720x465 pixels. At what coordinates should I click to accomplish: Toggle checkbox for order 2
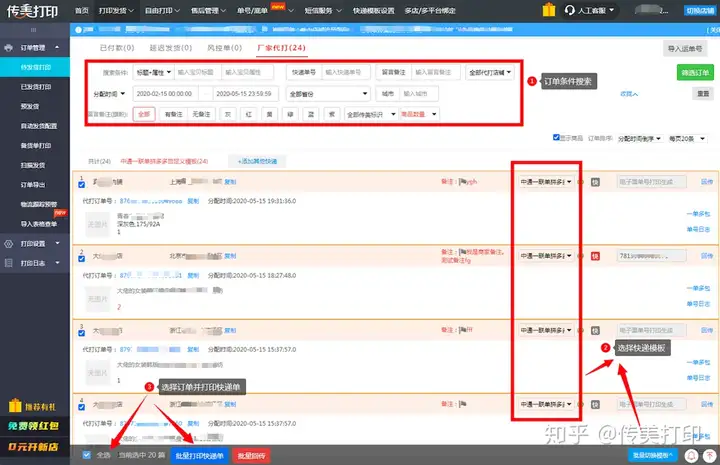pyautogui.click(x=81, y=259)
